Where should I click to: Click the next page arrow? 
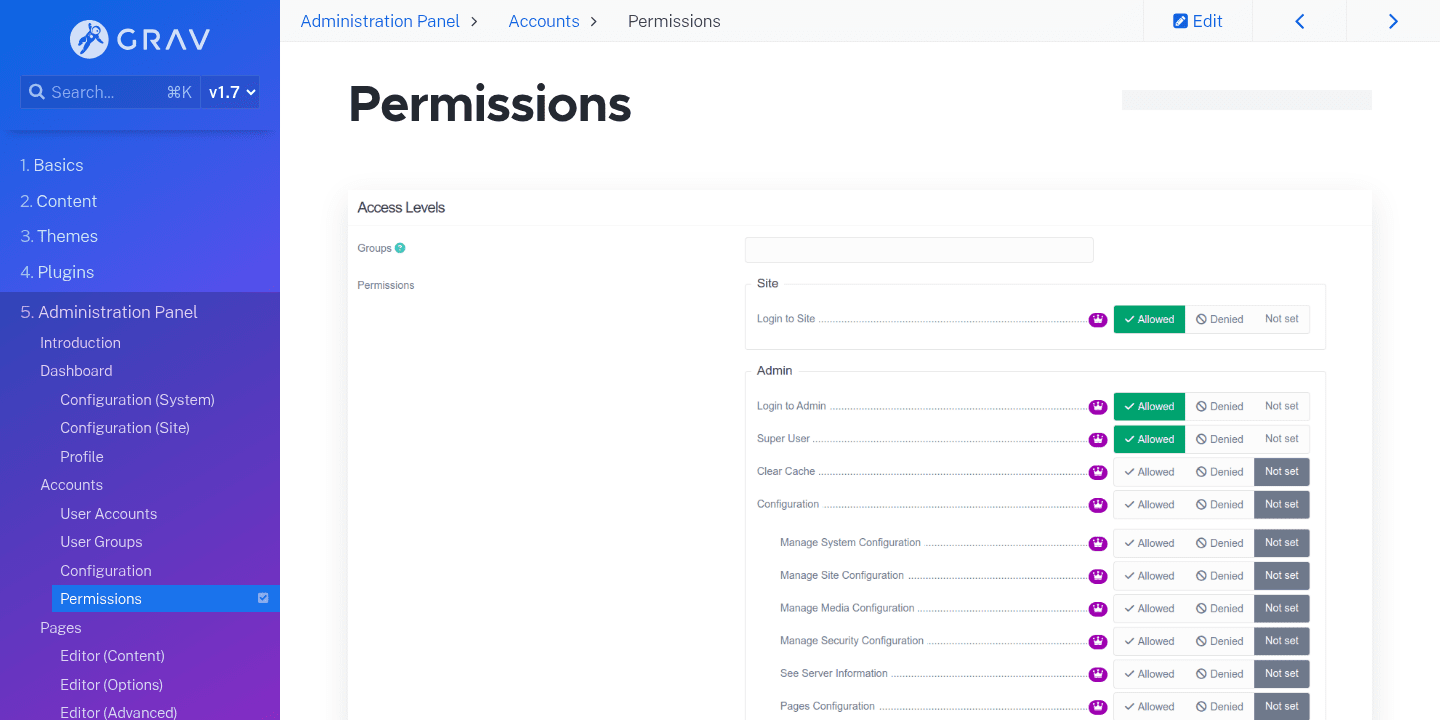tap(1393, 20)
